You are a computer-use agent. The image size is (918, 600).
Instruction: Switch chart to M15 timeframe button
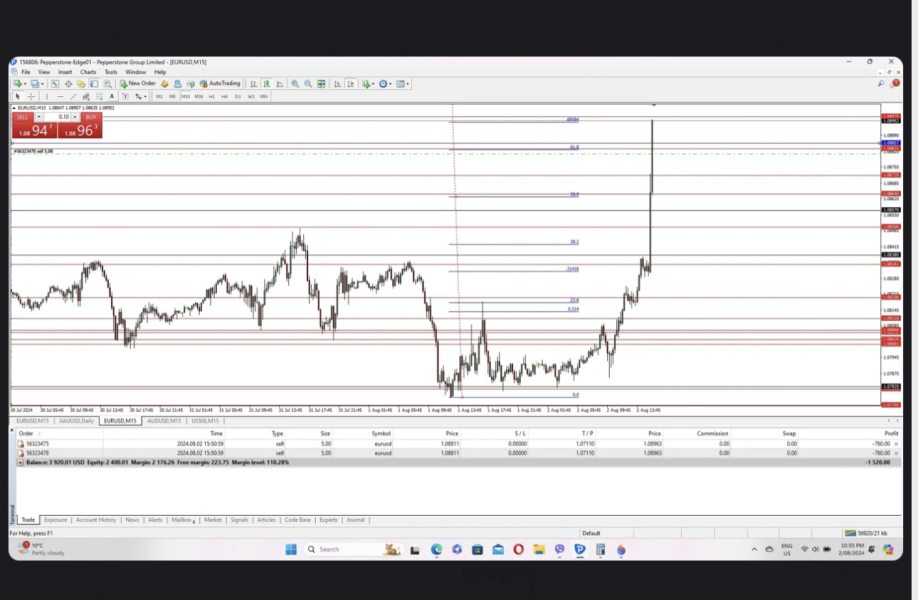[x=185, y=97]
